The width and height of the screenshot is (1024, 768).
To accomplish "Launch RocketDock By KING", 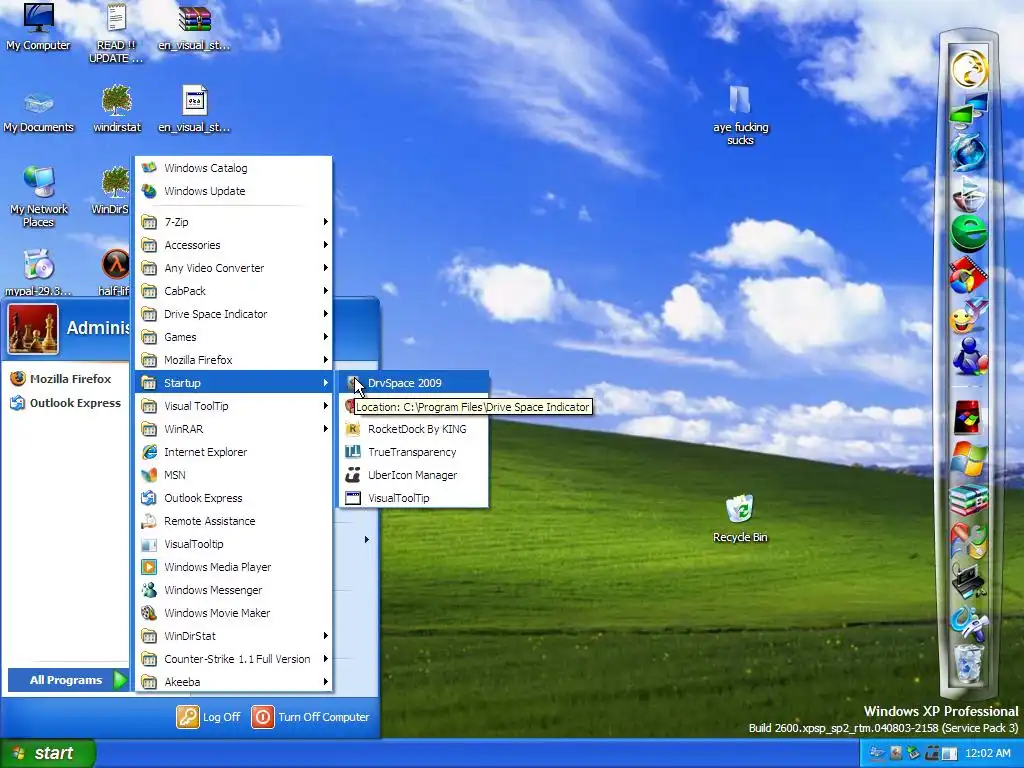I will (414, 428).
